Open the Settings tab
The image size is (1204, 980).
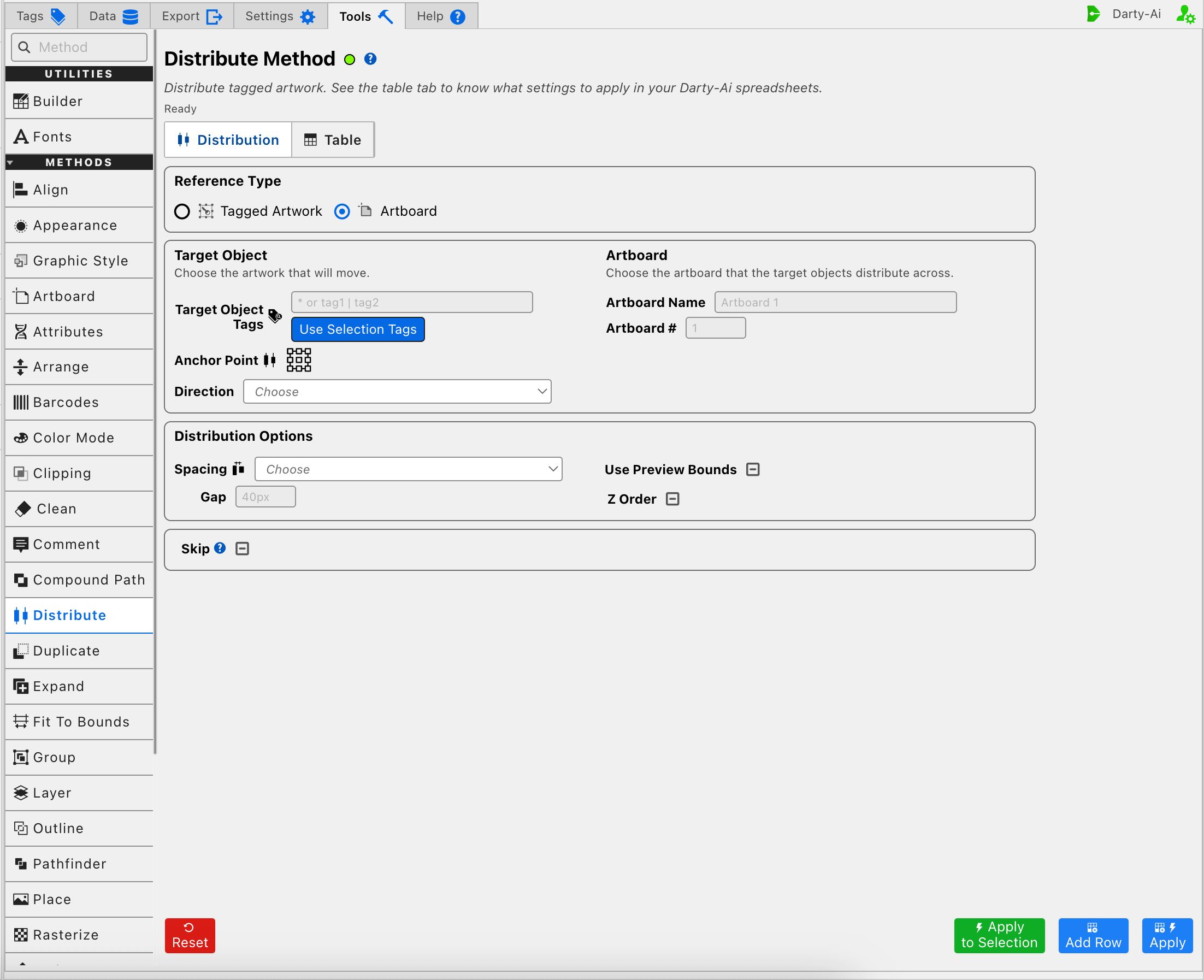click(281, 16)
